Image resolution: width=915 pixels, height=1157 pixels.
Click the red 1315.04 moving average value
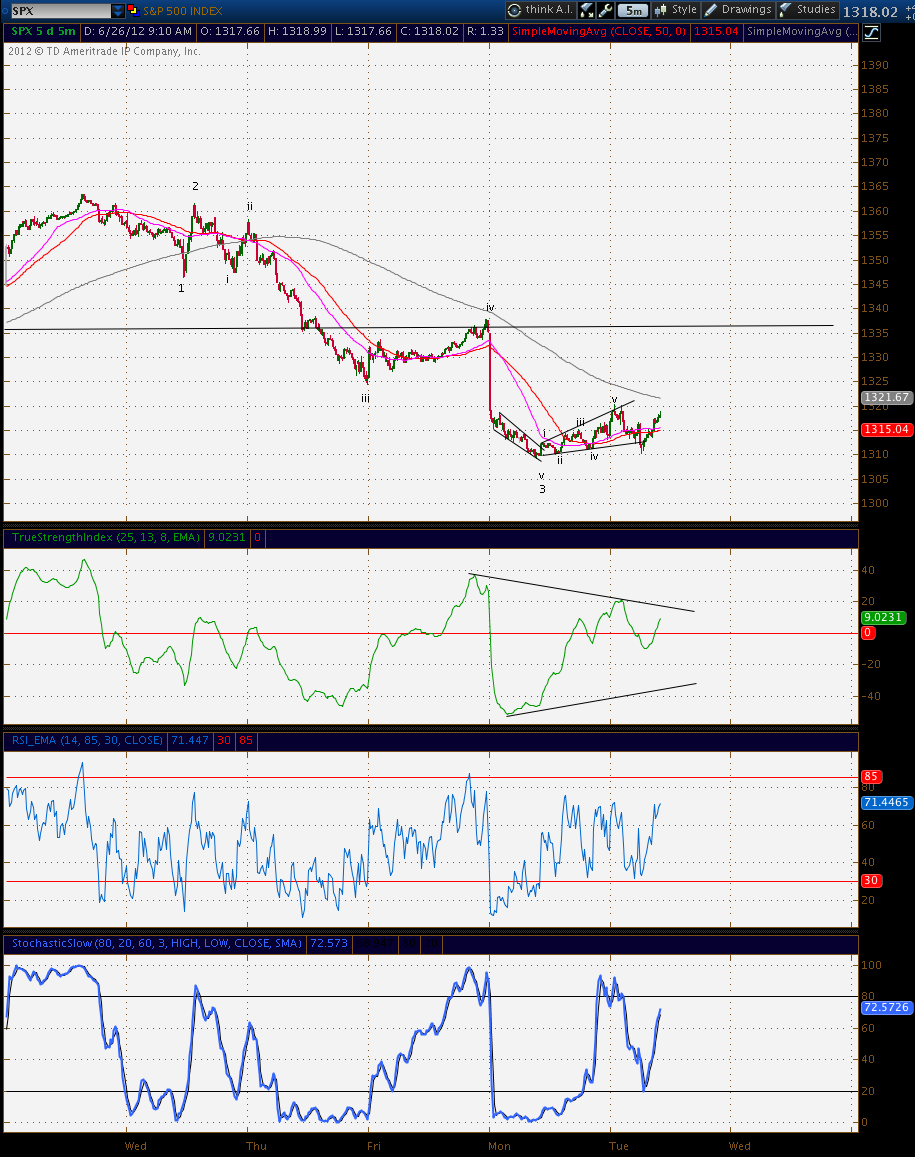click(716, 32)
